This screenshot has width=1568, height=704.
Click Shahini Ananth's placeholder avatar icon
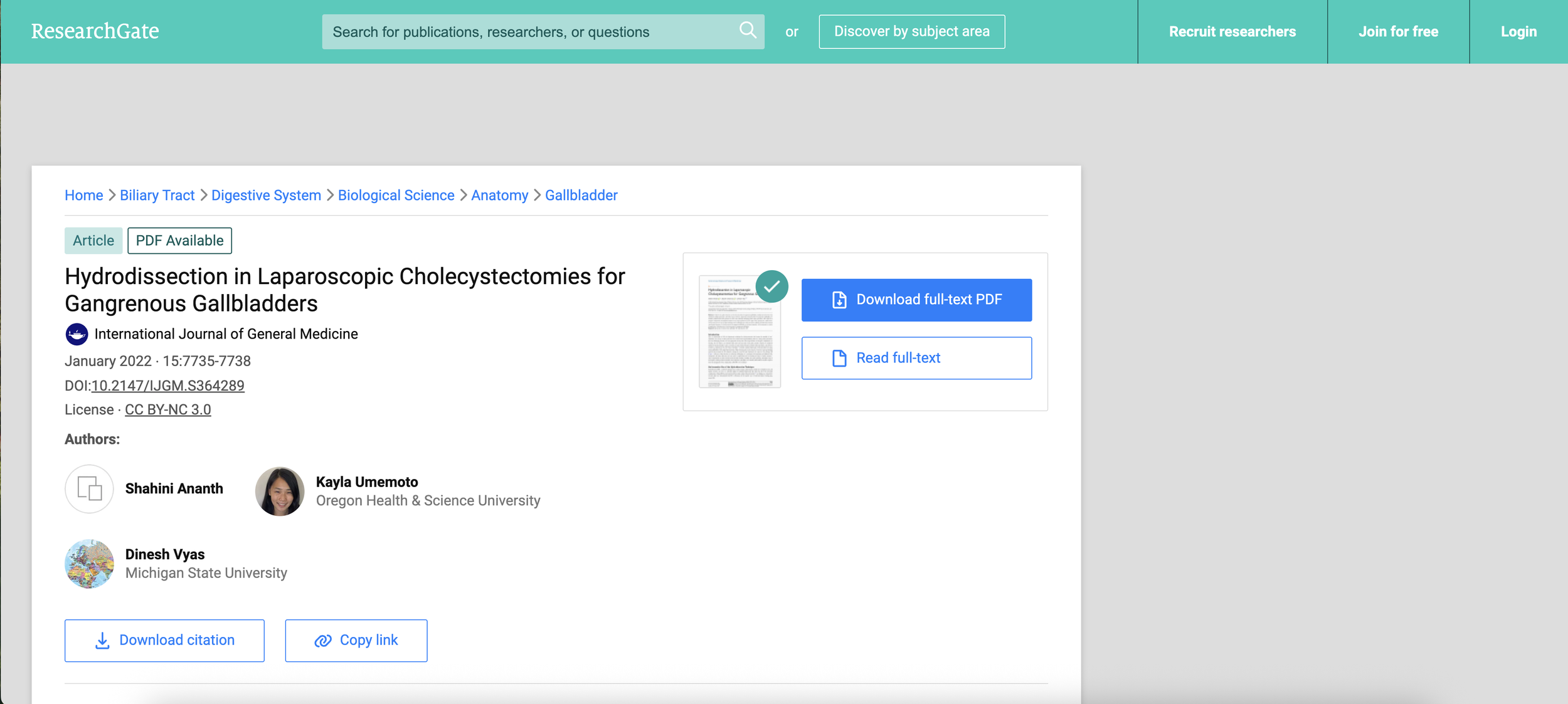point(89,489)
